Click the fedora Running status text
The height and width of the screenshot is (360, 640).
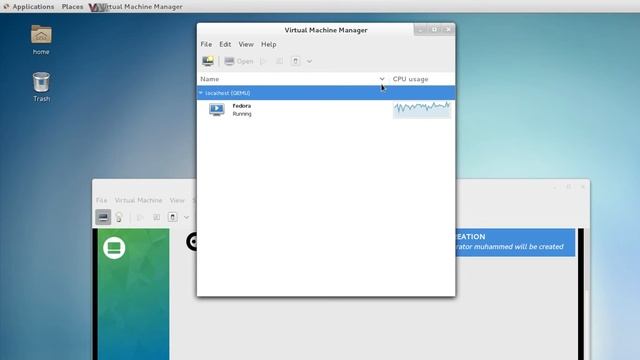tap(242, 114)
